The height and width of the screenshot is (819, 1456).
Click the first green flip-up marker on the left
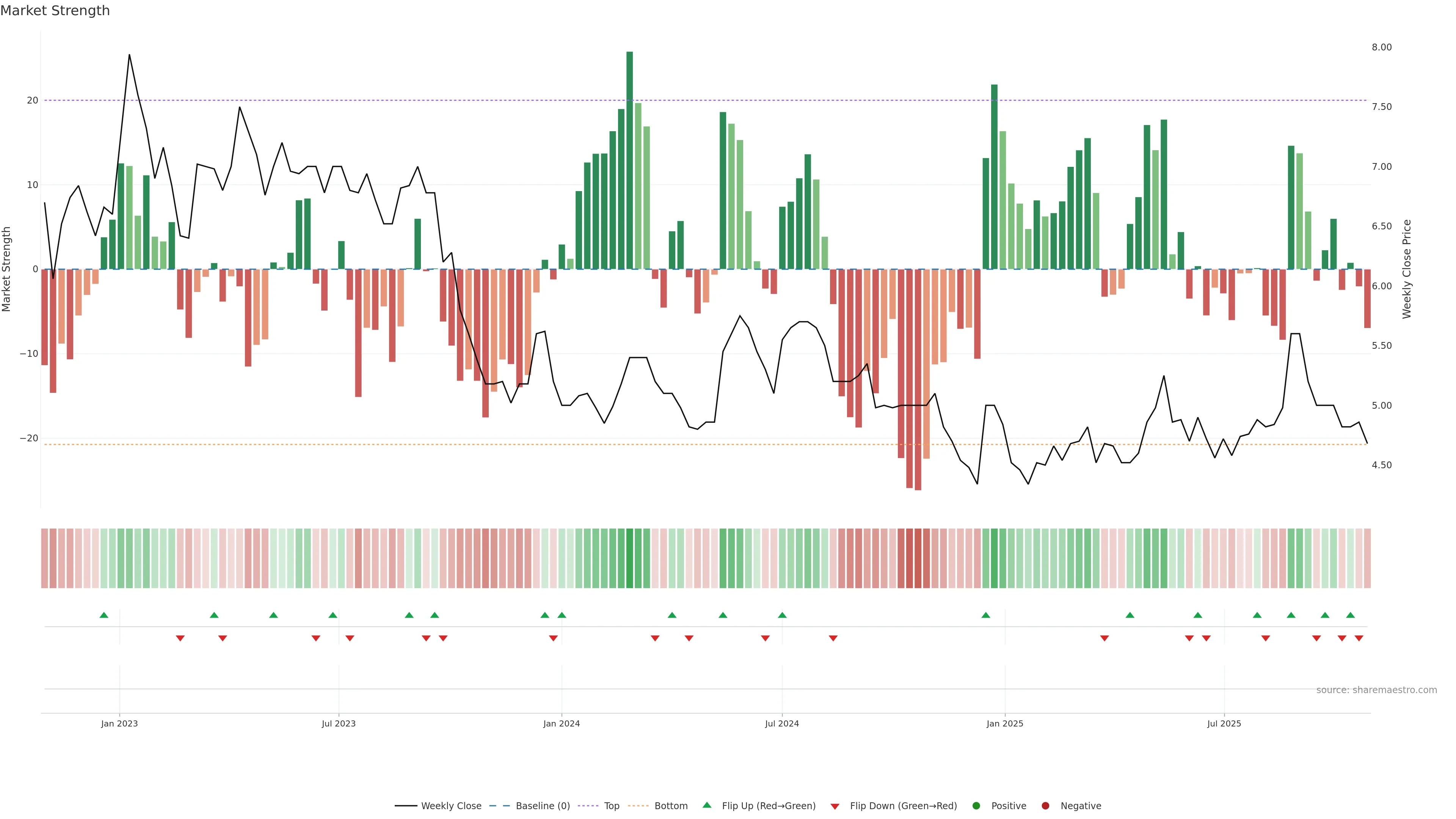104,615
